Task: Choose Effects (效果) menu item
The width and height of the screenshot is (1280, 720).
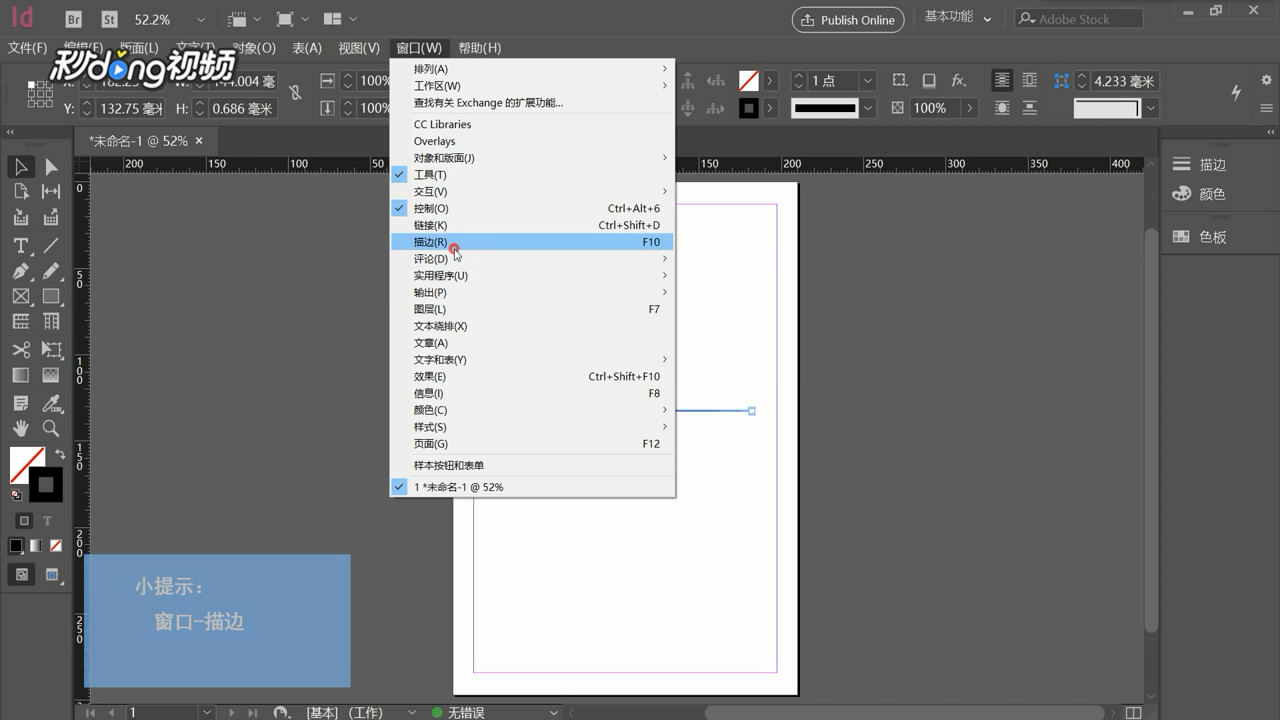Action: tap(532, 376)
